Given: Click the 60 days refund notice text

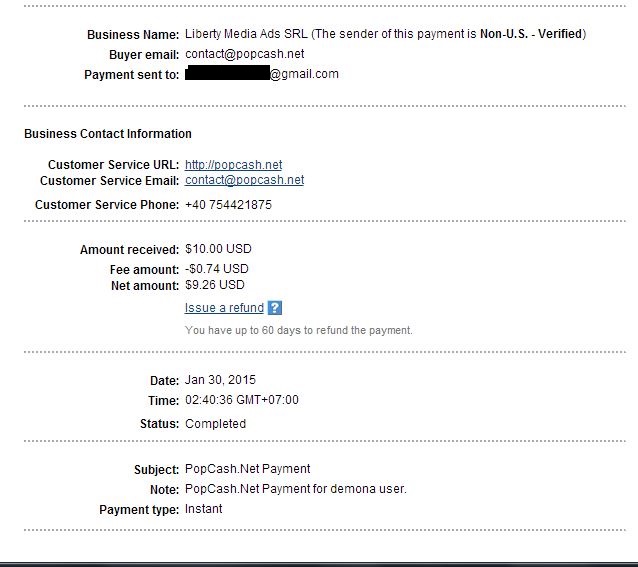Looking at the screenshot, I should pyautogui.click(x=298, y=330).
